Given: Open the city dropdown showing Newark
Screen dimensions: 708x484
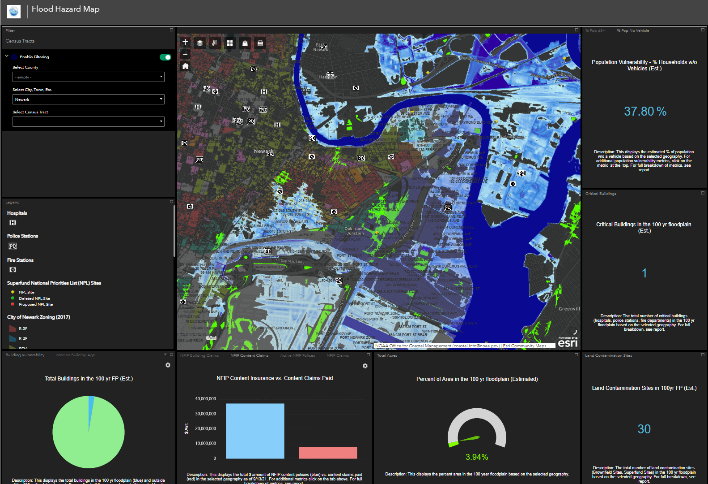Looking at the screenshot, I should point(88,99).
